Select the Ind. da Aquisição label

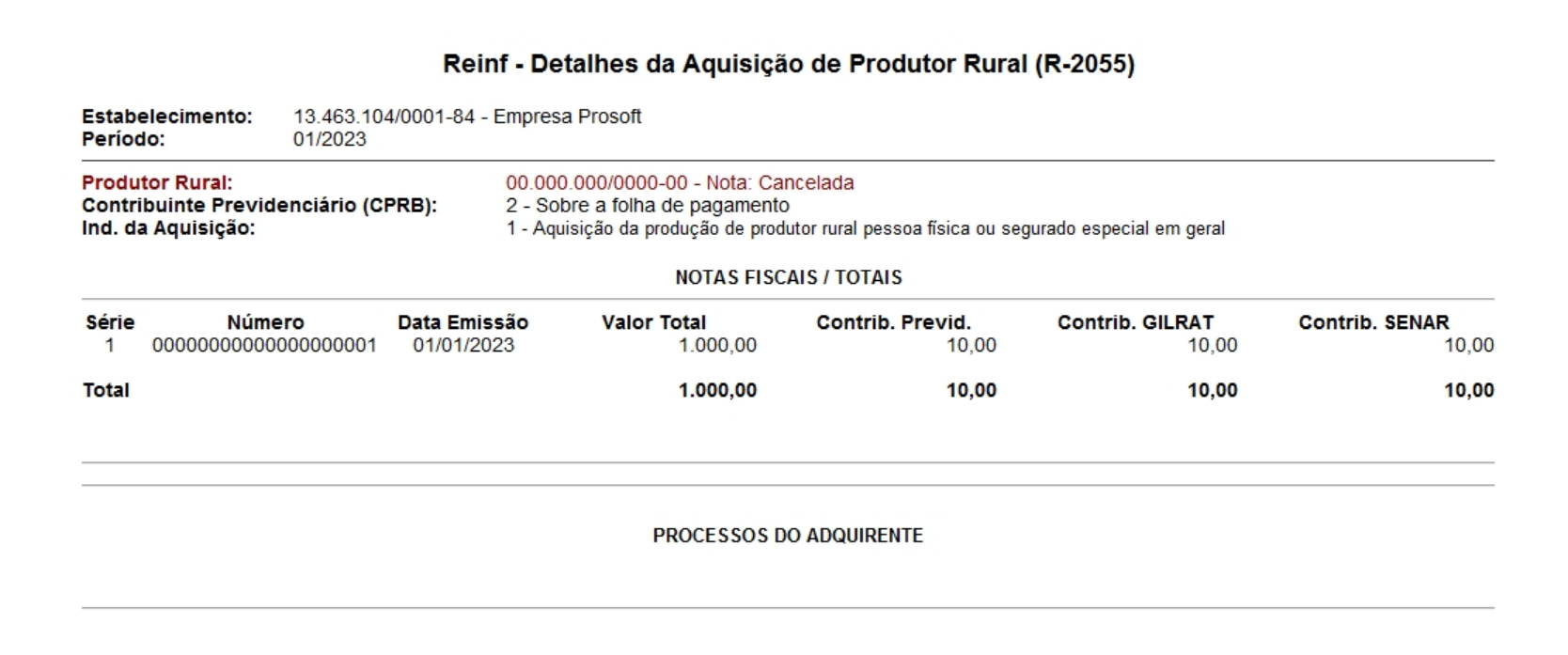[x=168, y=227]
